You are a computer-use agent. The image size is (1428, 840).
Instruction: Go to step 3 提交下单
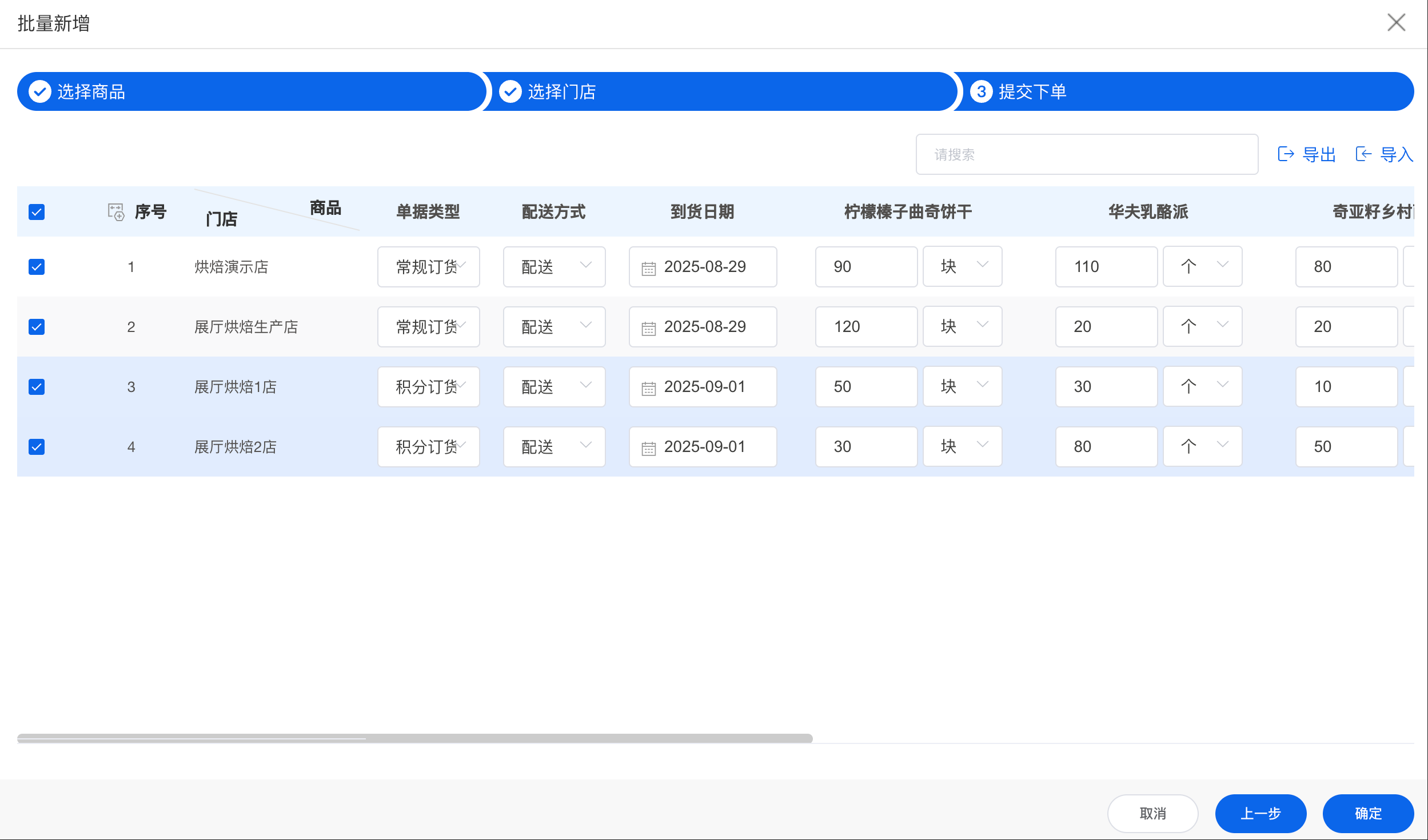(x=1032, y=91)
